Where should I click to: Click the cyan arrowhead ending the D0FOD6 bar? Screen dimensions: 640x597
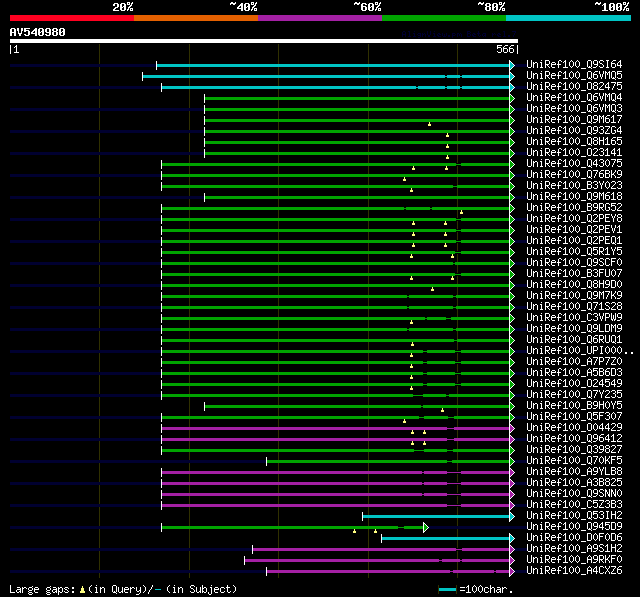tap(512, 538)
